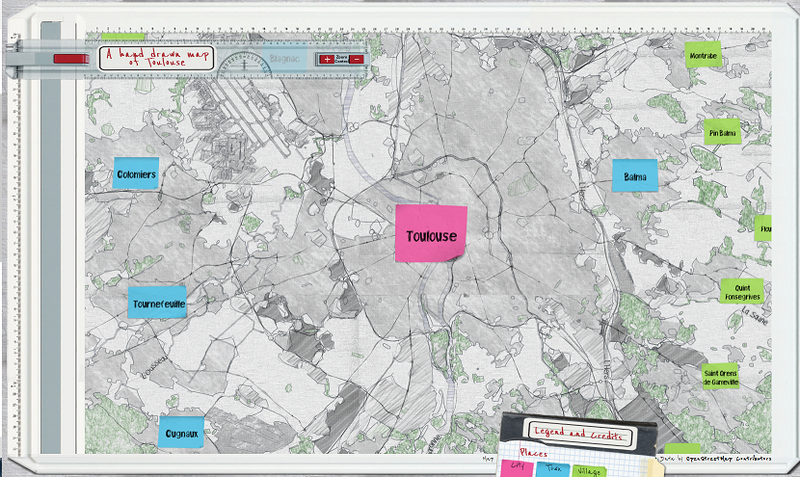Select the blue Colomiers sticky note
Viewport: 800px width, 477px height.
(136, 174)
